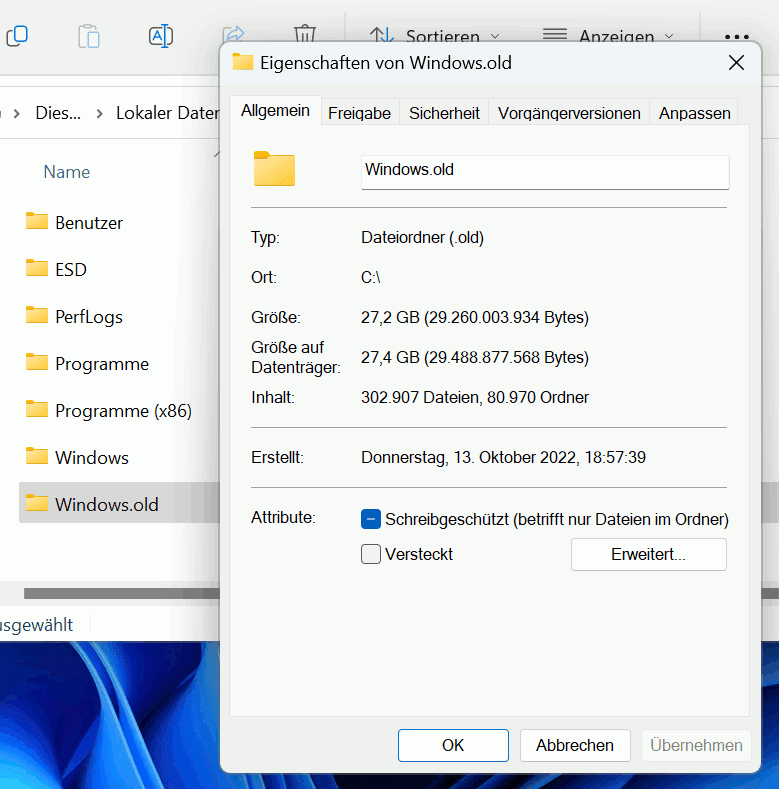This screenshot has height=789, width=779.
Task: Expand the Sortieren dropdown
Action: click(424, 36)
